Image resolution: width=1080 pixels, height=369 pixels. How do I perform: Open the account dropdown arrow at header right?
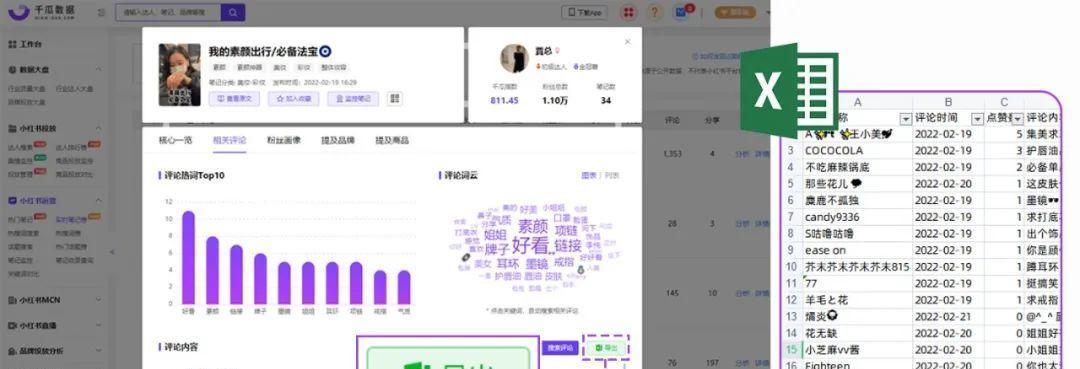coord(768,12)
